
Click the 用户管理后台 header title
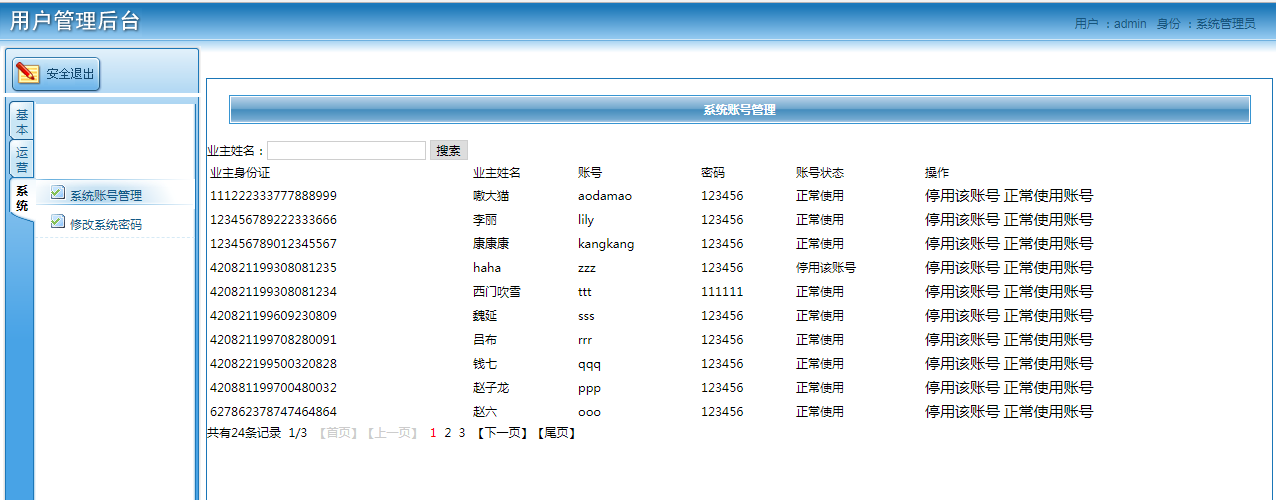pos(75,21)
